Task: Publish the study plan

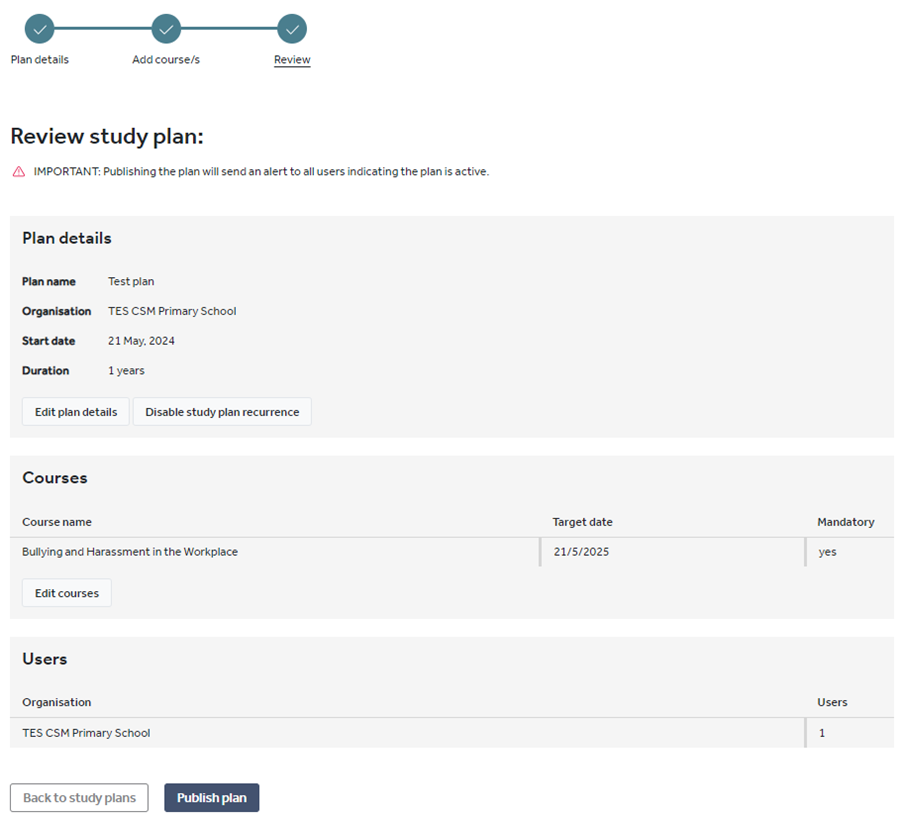Action: [x=211, y=797]
